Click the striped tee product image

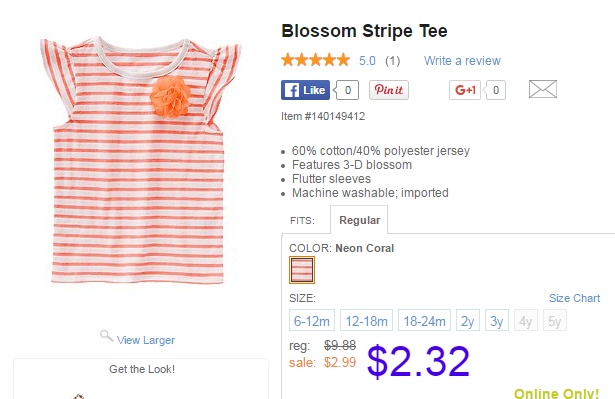(x=140, y=160)
